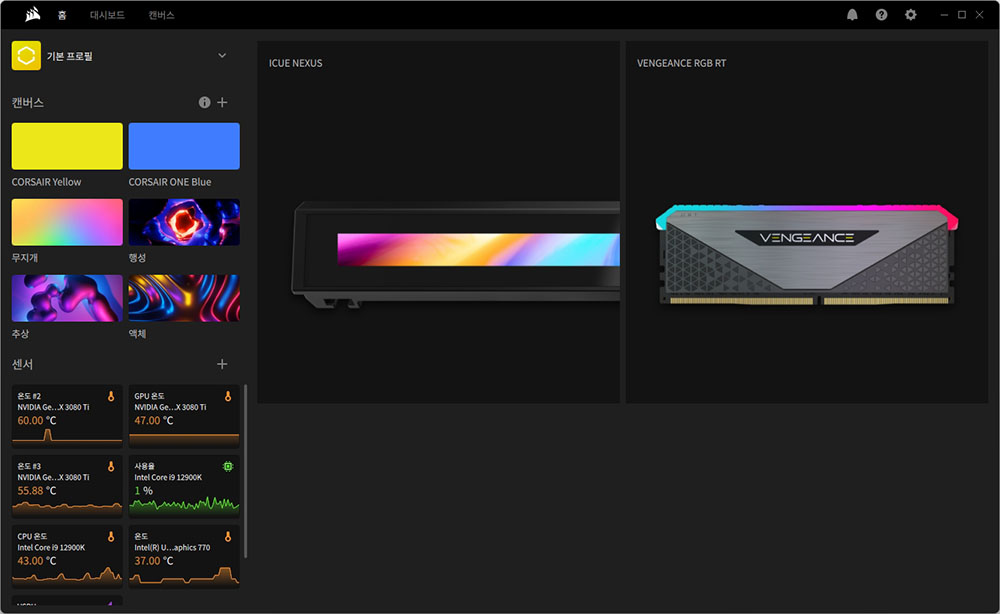The height and width of the screenshot is (614, 1000).
Task: Expand the 기본 프로필 profile dropdown
Action: 222,55
